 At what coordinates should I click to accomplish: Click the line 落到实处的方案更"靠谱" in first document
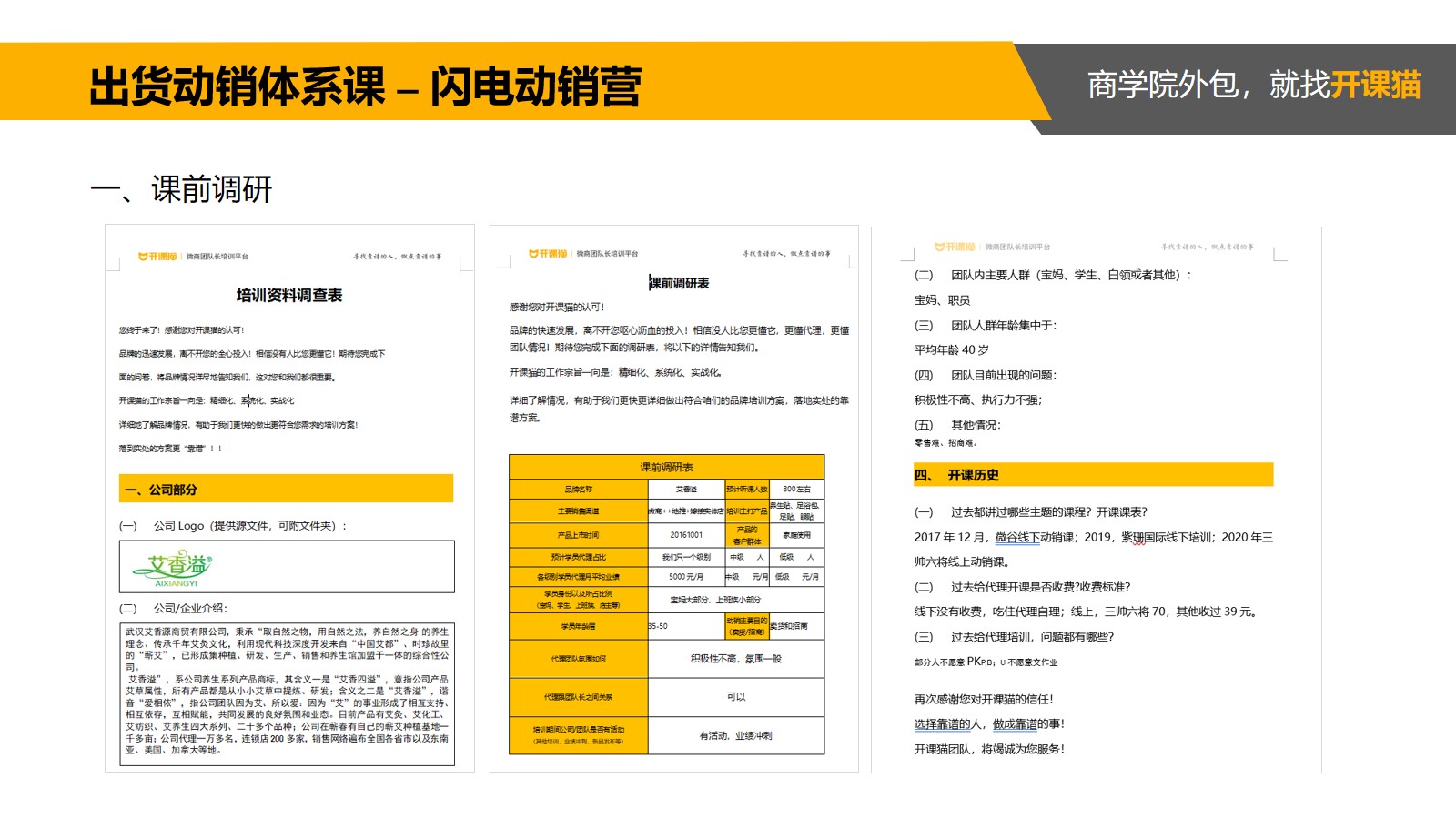tap(171, 449)
